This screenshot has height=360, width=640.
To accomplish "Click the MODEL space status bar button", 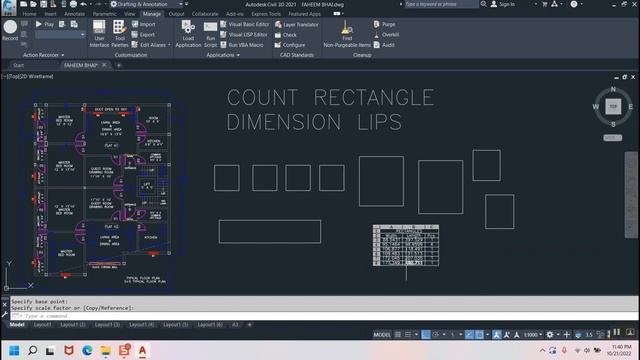I will [x=382, y=335].
